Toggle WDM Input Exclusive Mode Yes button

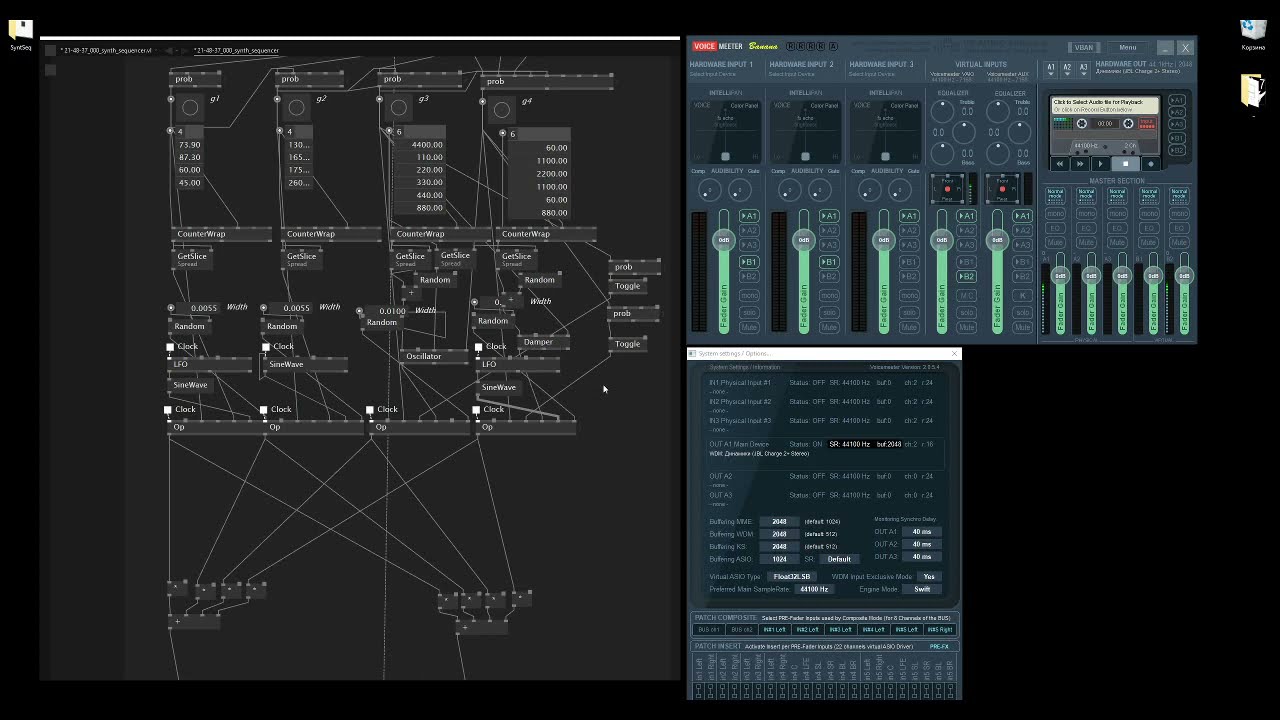[929, 577]
